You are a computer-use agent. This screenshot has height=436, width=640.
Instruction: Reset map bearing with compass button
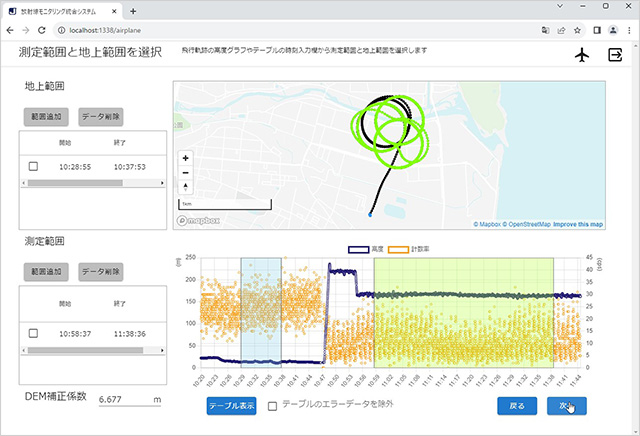185,187
